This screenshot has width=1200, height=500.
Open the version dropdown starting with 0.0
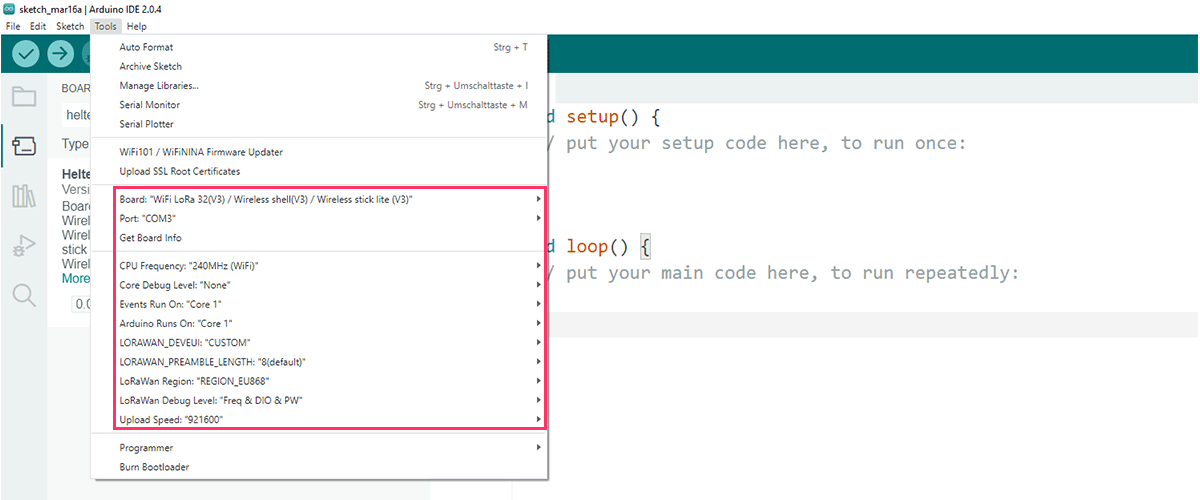[81, 303]
